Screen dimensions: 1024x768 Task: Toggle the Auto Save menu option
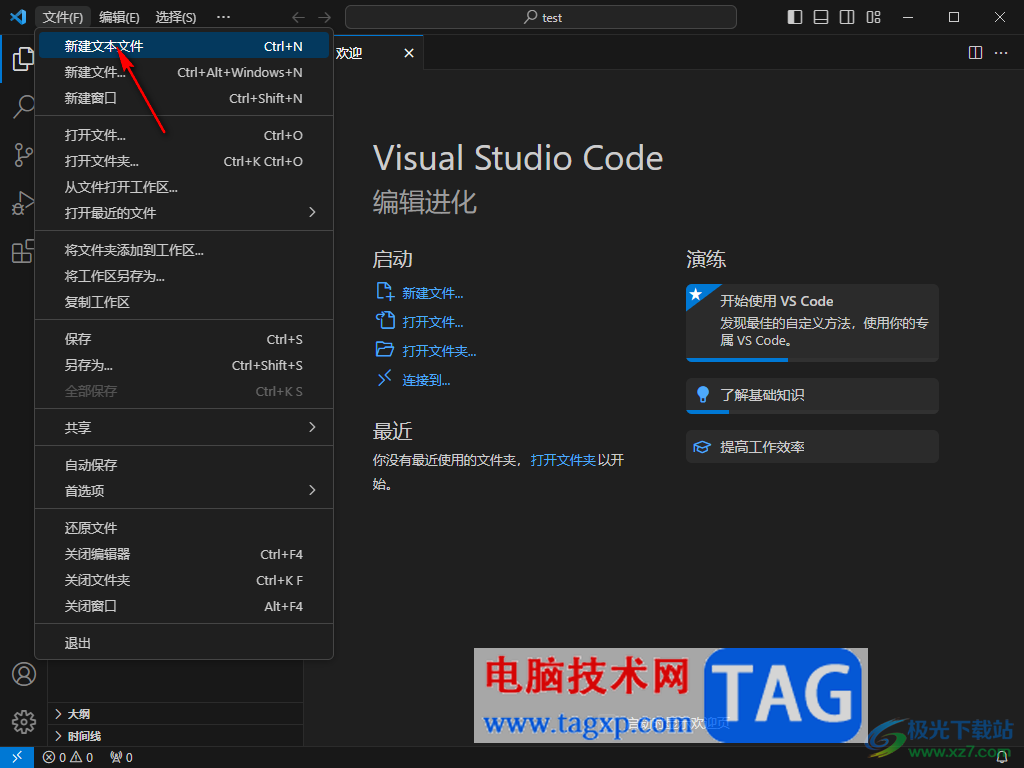coord(184,465)
